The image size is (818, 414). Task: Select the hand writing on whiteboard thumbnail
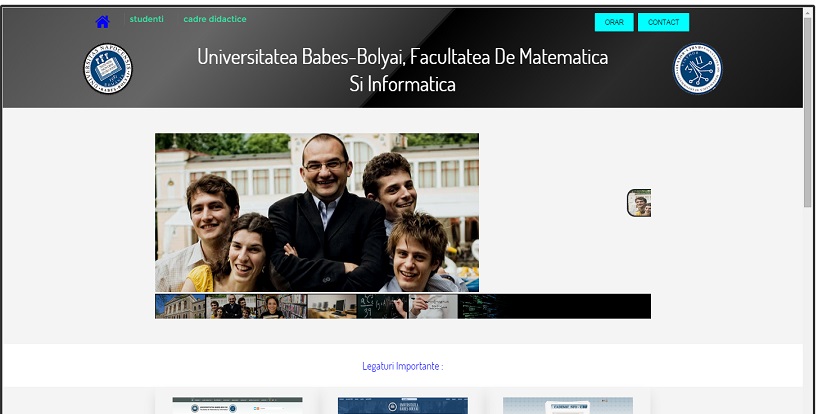(433, 307)
